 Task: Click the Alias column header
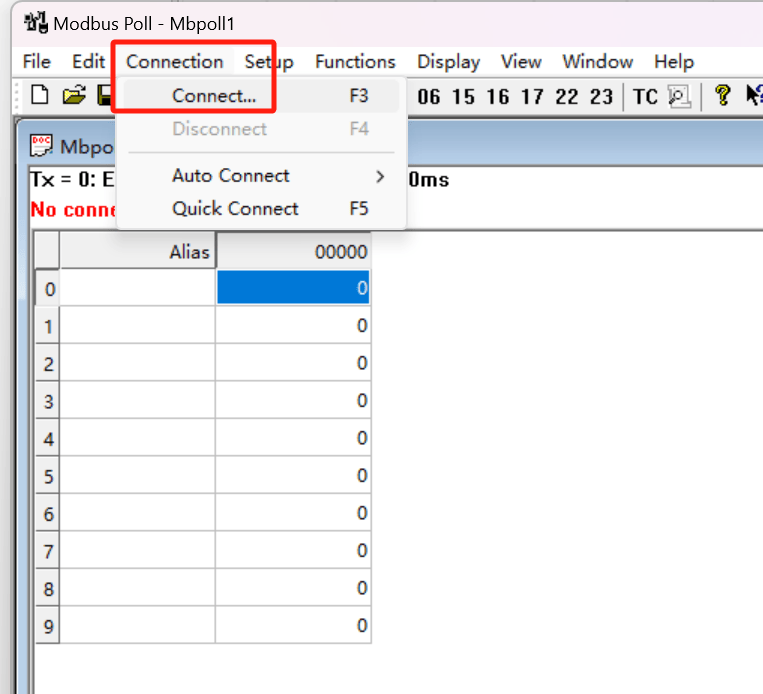(137, 251)
